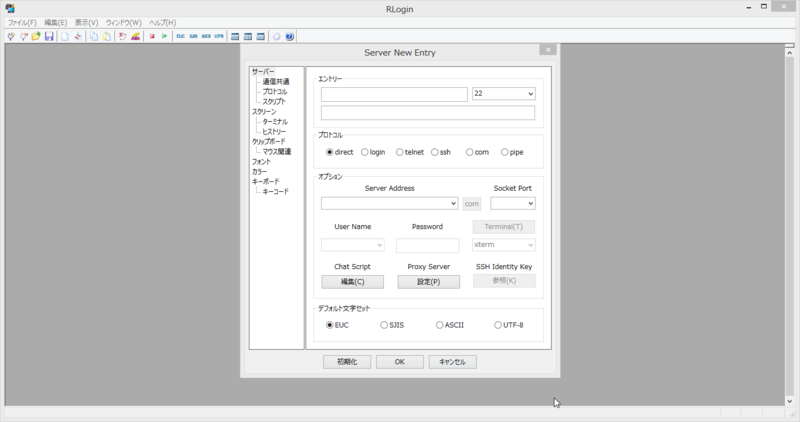Select マウス関連 in the settings tree
The image size is (800, 422).
pyautogui.click(x=277, y=152)
